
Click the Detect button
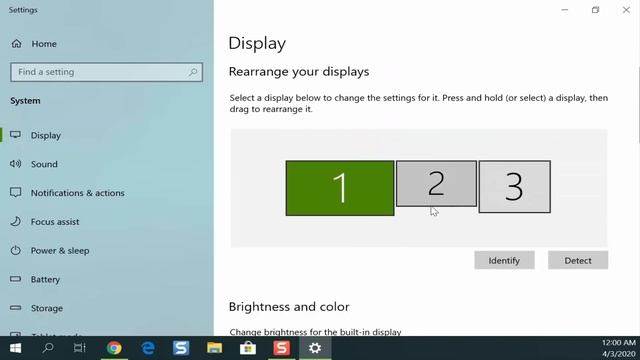pos(578,260)
